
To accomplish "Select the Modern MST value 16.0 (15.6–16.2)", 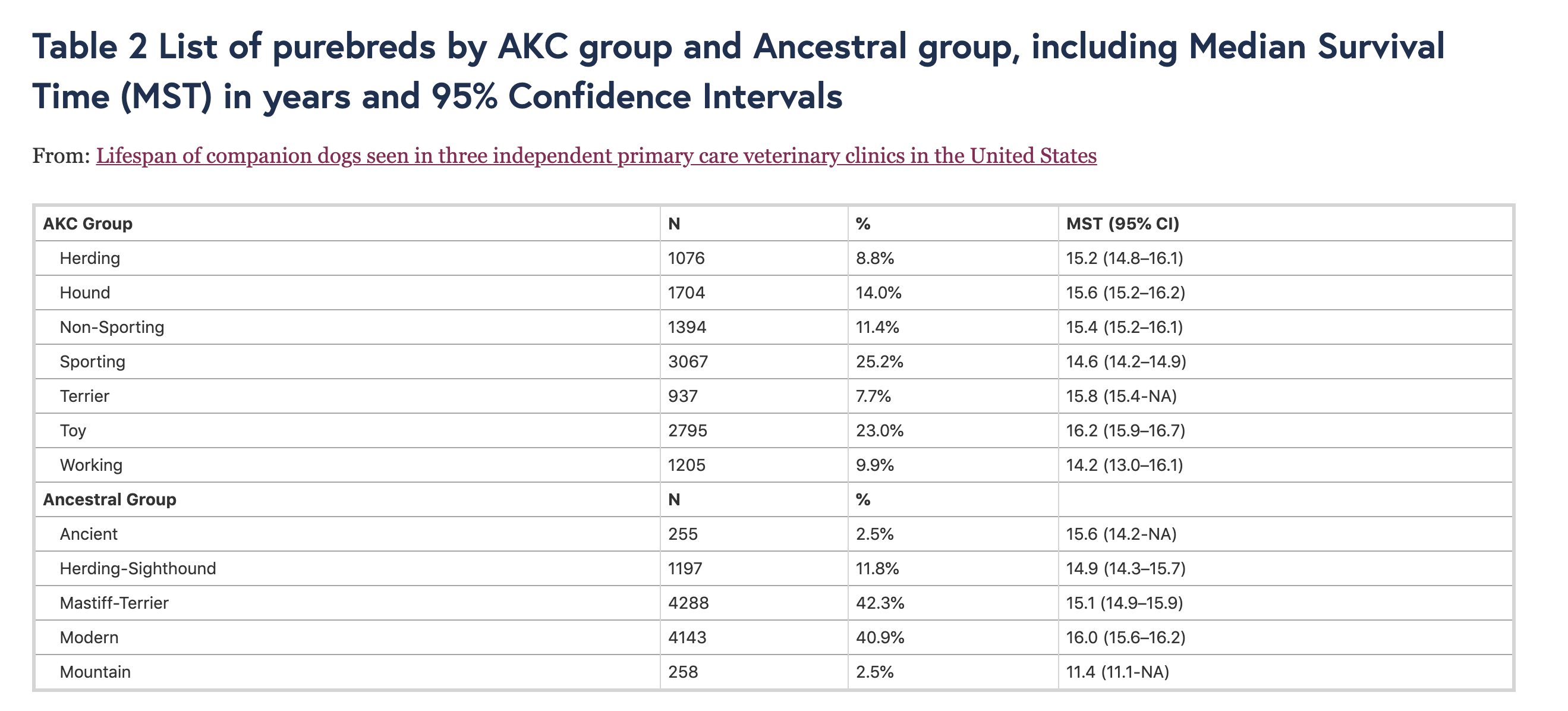I will [1126, 638].
